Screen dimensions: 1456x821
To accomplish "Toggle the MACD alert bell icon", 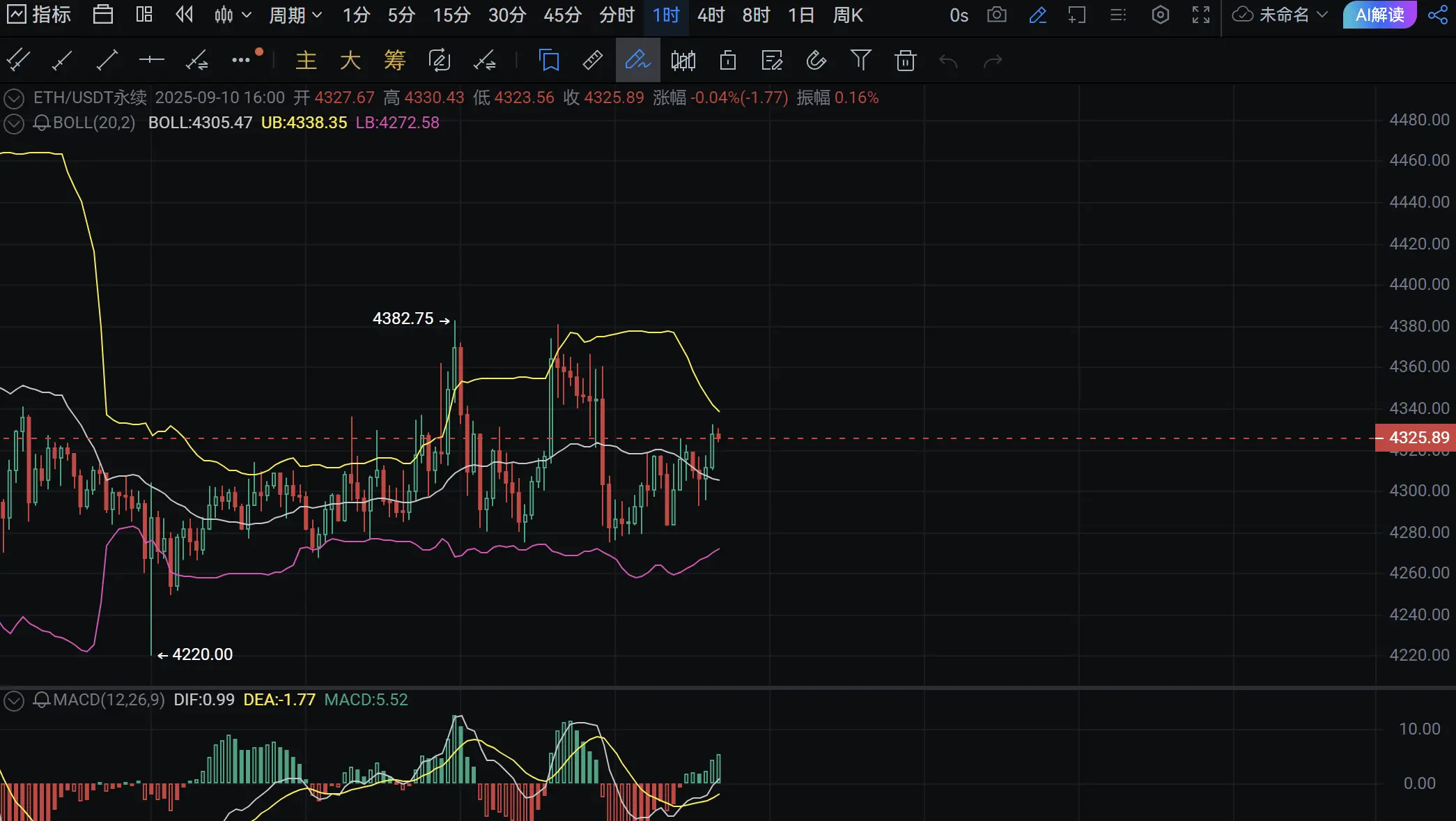I will click(x=42, y=700).
